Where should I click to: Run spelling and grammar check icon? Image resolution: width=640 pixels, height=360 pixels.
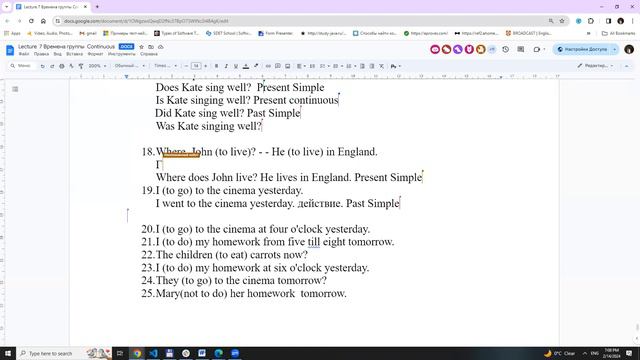point(71,66)
